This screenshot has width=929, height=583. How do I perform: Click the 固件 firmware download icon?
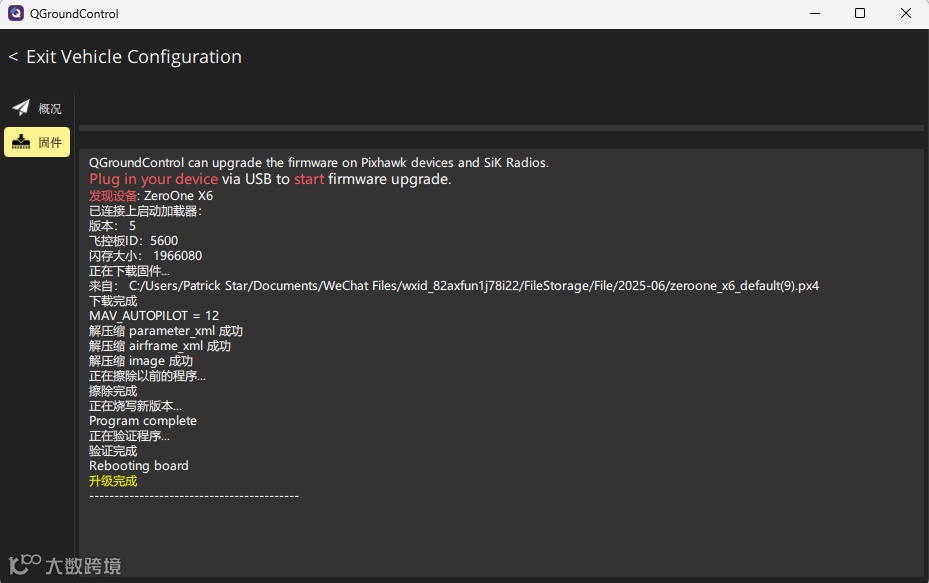click(21, 142)
